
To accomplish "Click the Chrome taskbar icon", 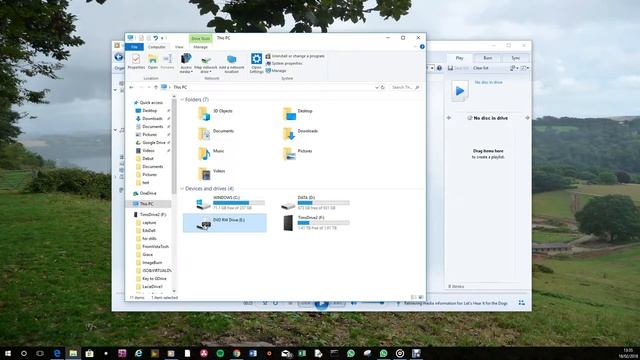I will (236, 353).
